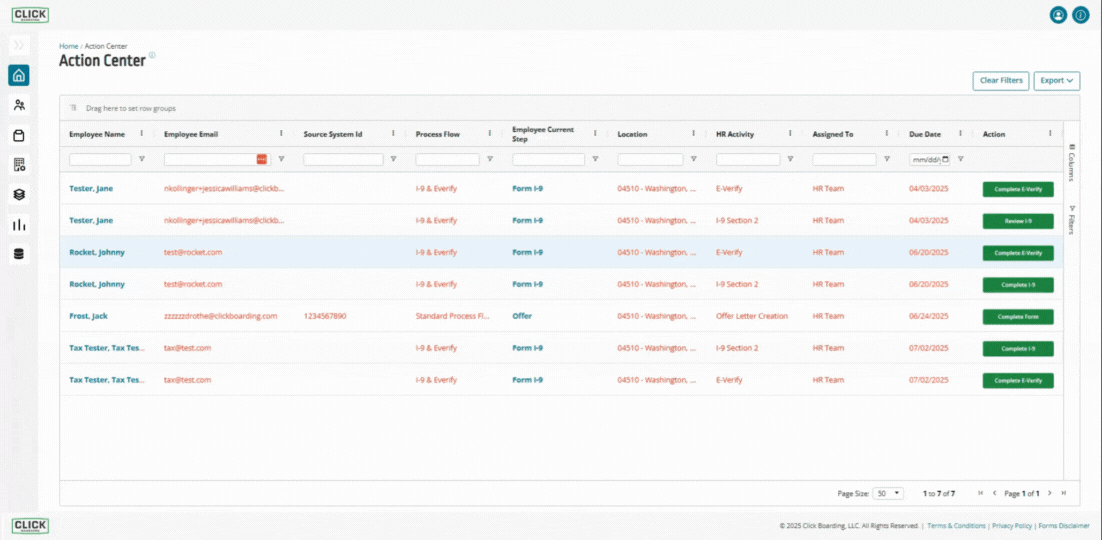Click the 06/24/2025 due date cell
Viewport: 1102px width, 540px height.
click(928, 316)
